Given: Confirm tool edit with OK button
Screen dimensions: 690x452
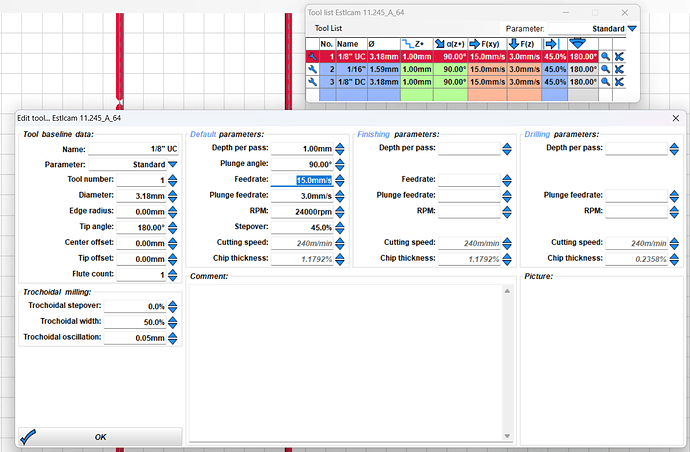Looking at the screenshot, I should [x=100, y=437].
